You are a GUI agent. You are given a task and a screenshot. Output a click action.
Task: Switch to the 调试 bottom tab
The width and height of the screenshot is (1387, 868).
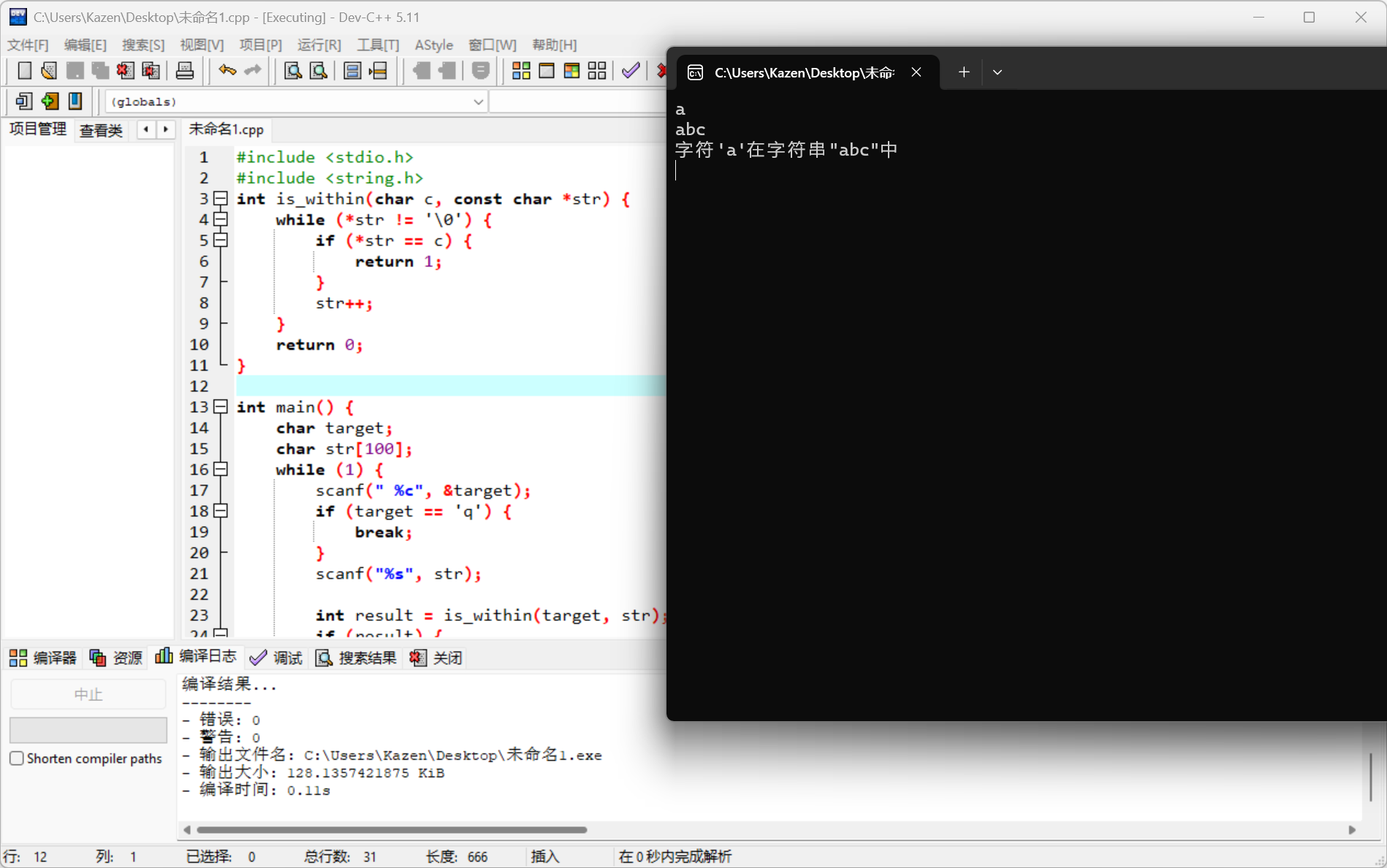[276, 658]
